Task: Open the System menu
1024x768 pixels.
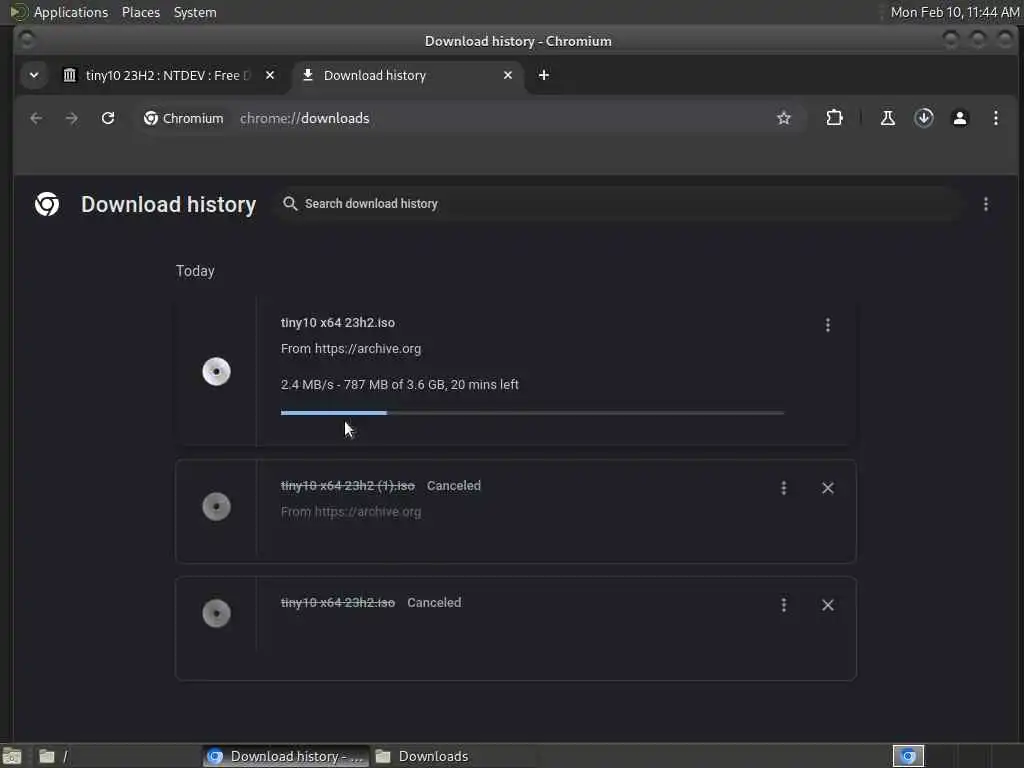Action: (x=195, y=12)
